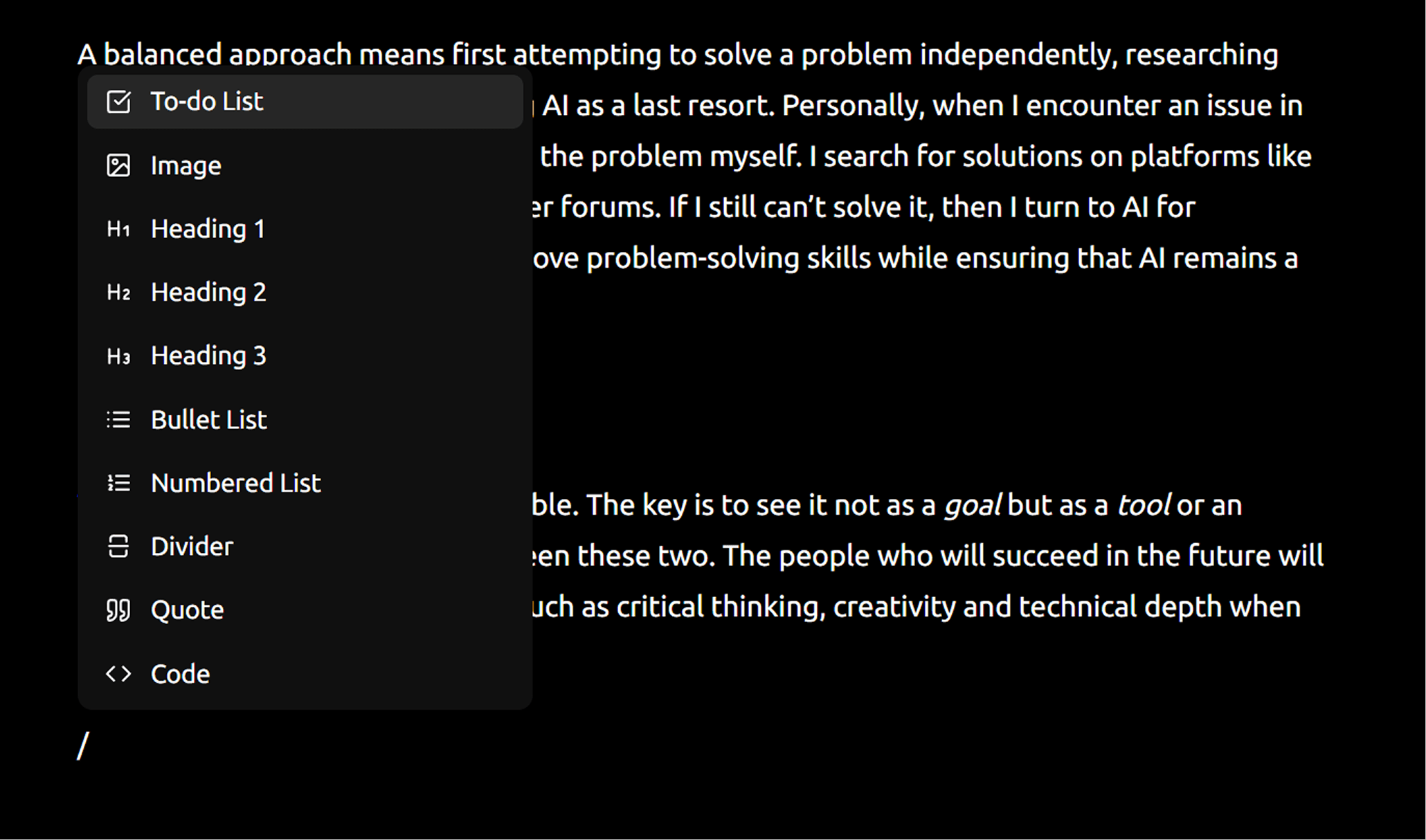Click the To-do List checkbox icon
Image resolution: width=1426 pixels, height=840 pixels.
pos(118,102)
